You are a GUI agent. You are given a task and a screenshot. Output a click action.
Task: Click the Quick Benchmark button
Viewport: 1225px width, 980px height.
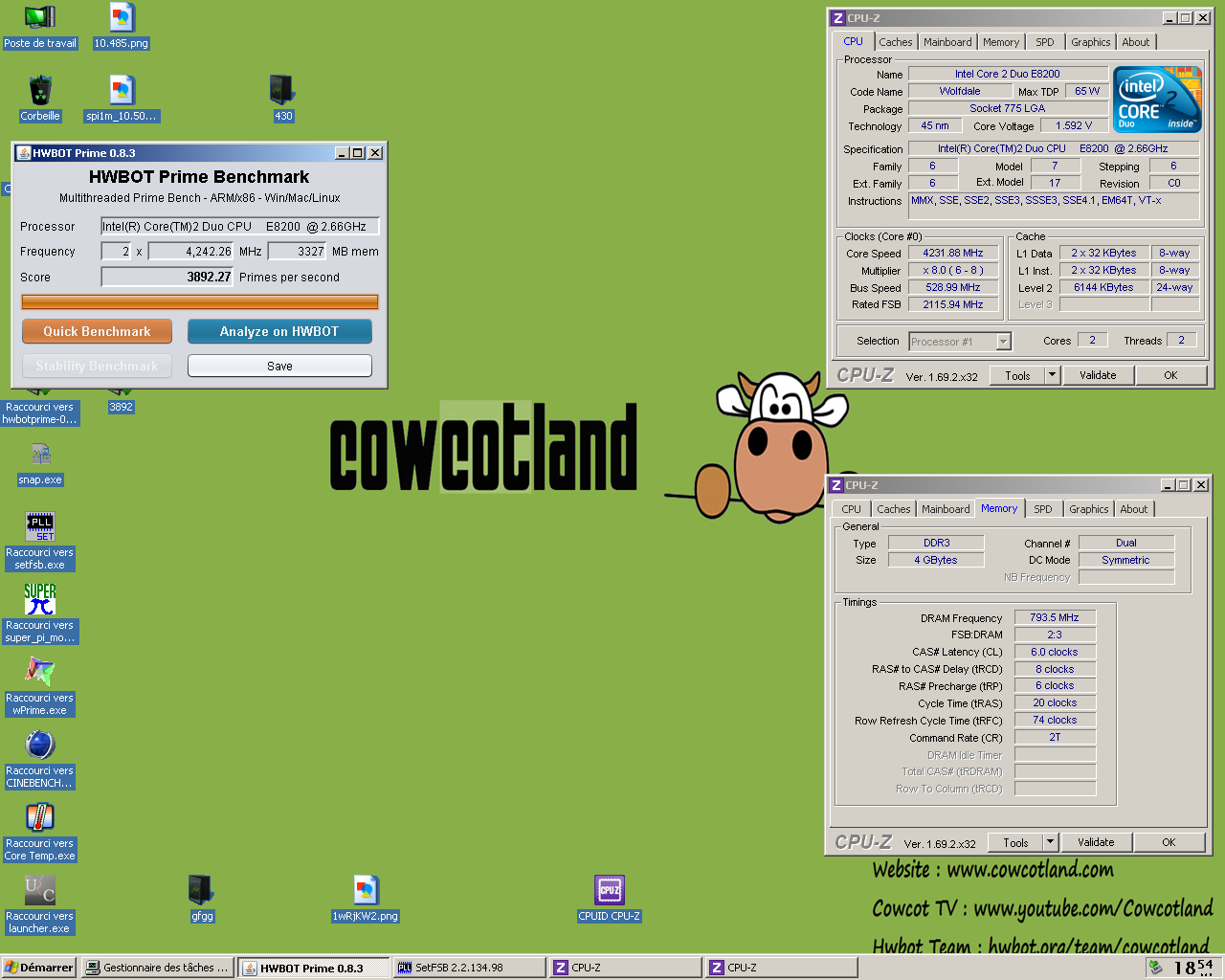tap(97, 331)
